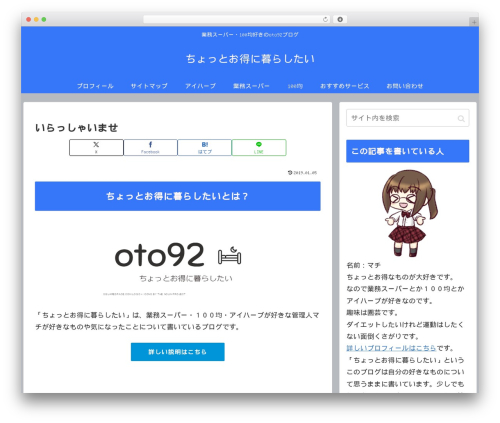Share the page on LINE
The image size is (500, 423).
click(x=259, y=147)
